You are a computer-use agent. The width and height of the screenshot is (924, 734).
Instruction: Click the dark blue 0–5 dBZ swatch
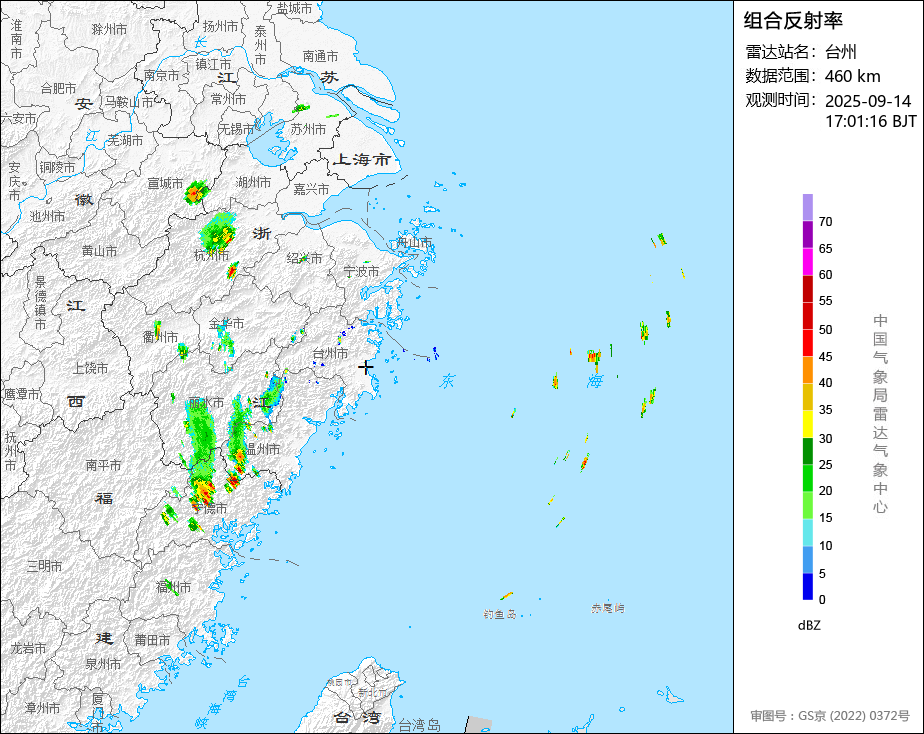tap(807, 587)
